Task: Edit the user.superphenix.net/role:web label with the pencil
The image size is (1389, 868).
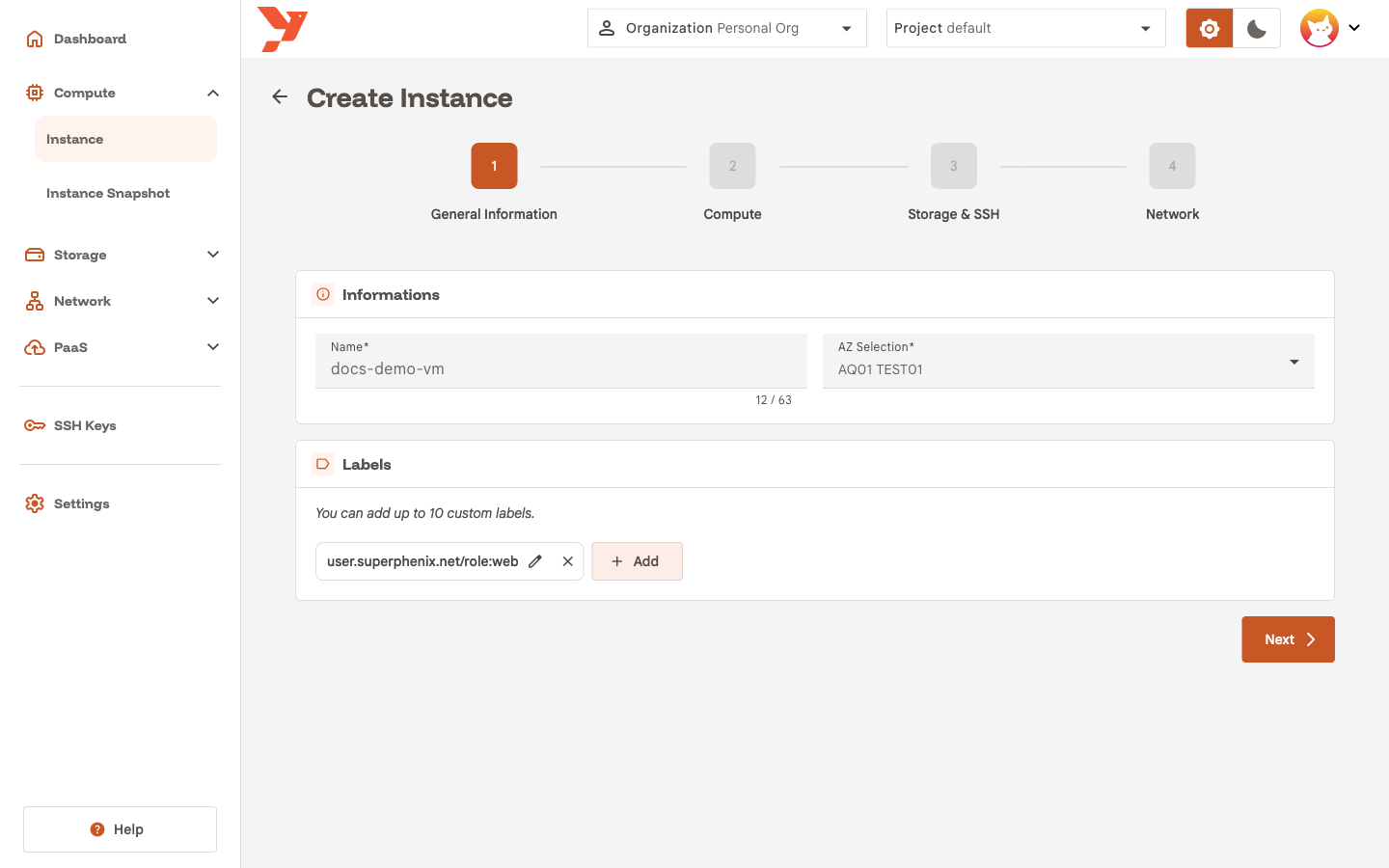Action: 535,561
